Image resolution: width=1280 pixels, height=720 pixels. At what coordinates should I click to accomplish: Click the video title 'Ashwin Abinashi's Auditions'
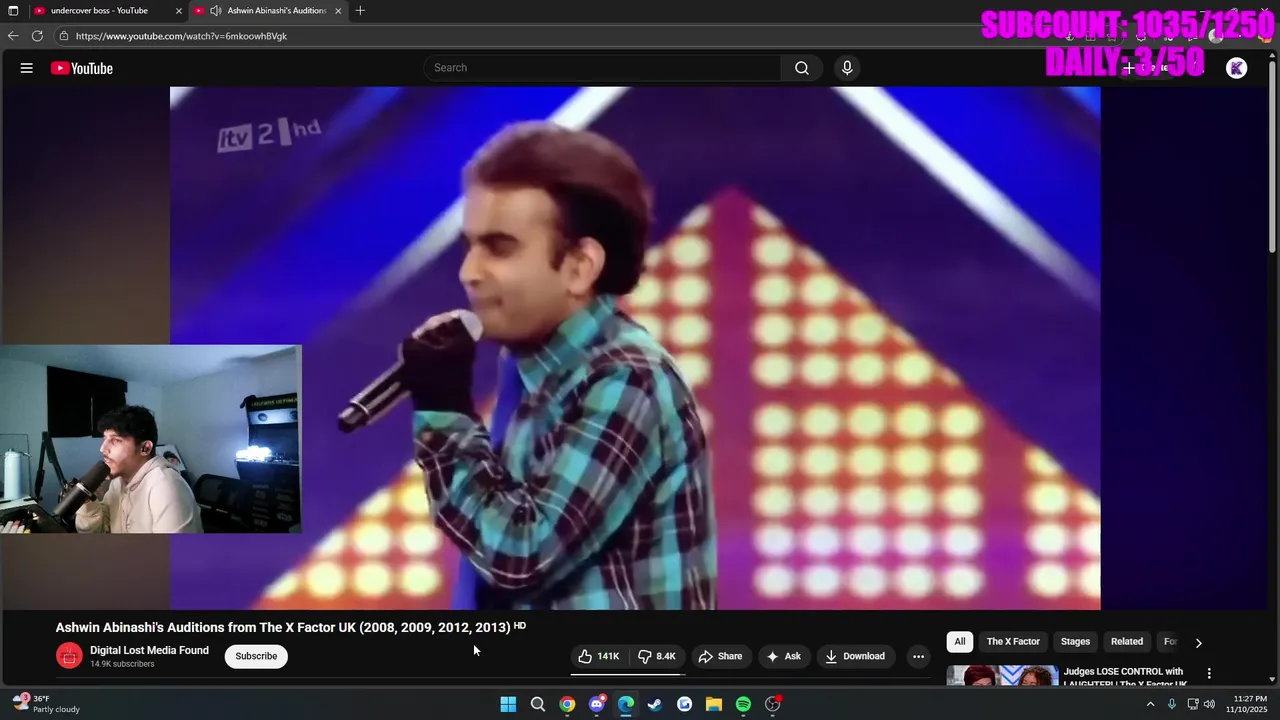(x=283, y=627)
